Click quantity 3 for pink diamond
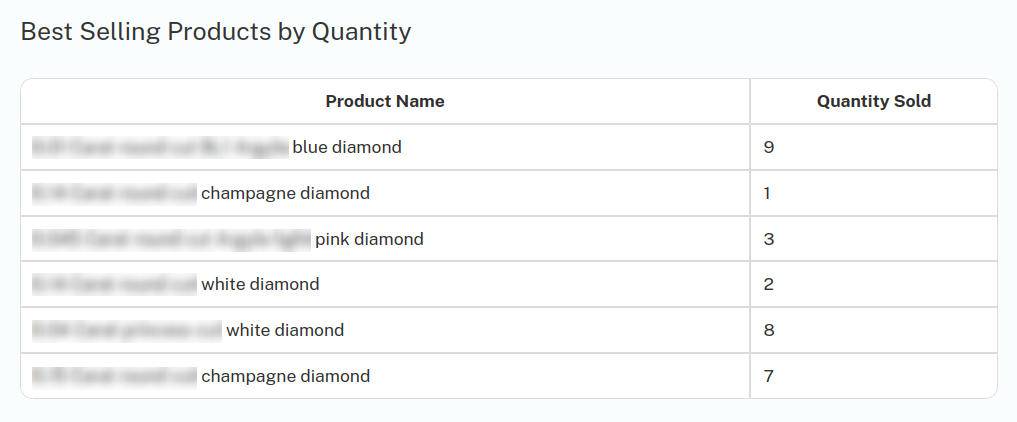Image resolution: width=1017 pixels, height=422 pixels. [769, 240]
